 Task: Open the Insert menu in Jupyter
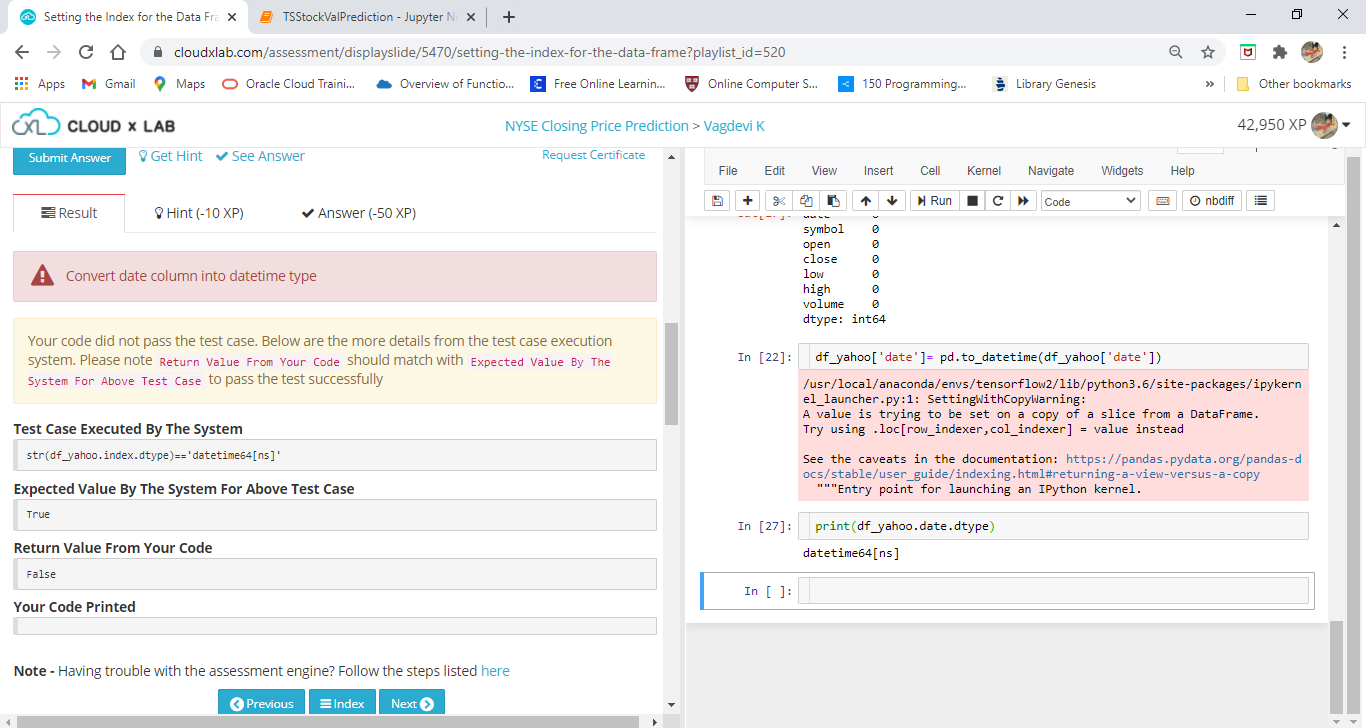pyautogui.click(x=879, y=171)
